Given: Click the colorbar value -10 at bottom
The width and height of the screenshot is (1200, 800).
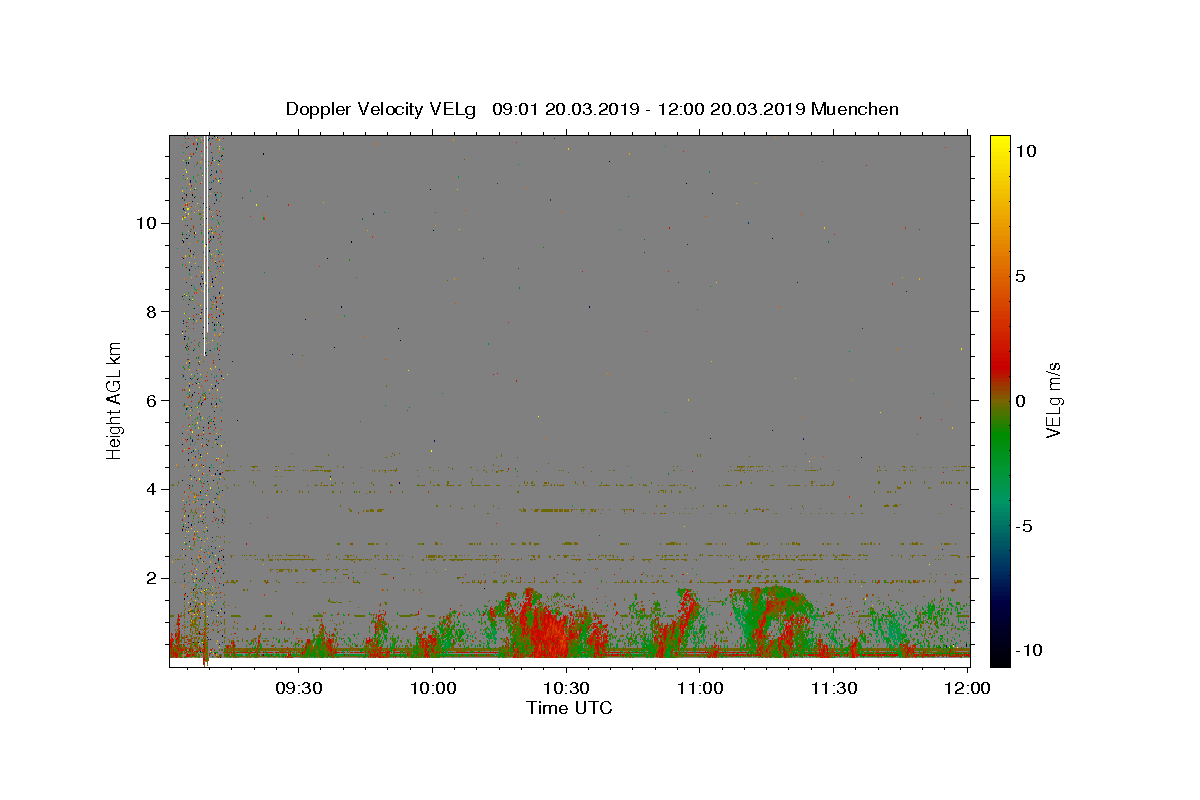Looking at the screenshot, I should point(1031,651).
